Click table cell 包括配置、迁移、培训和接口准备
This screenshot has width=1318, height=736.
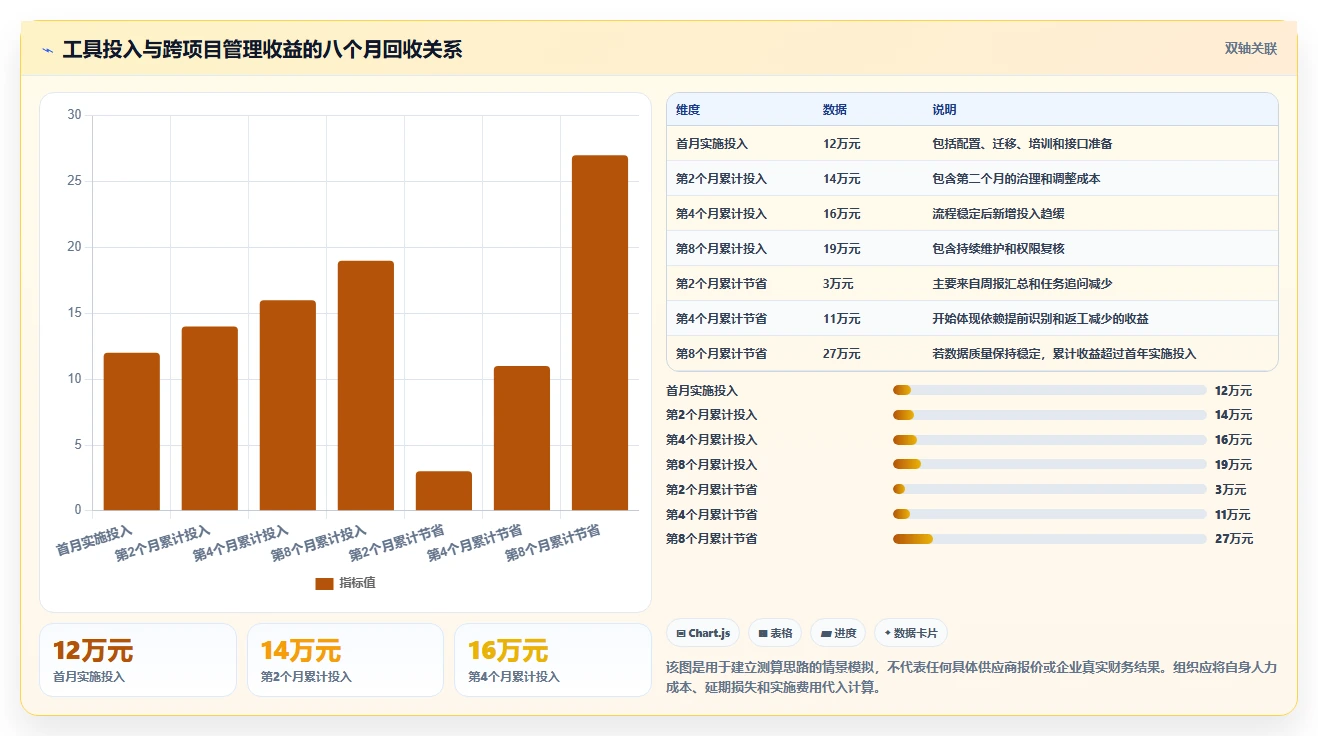pos(1022,144)
